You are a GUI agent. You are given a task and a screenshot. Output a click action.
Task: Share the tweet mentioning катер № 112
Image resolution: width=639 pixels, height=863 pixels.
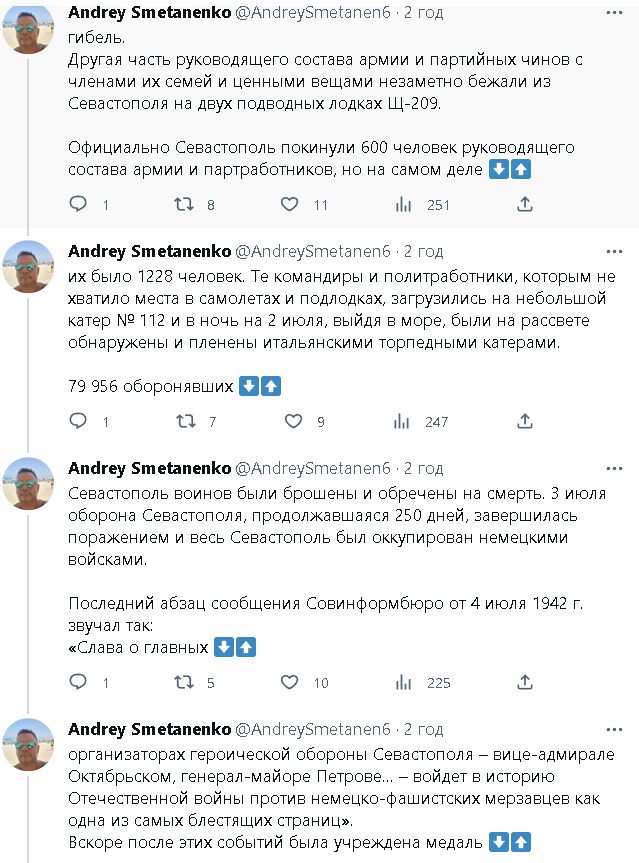tap(525, 422)
